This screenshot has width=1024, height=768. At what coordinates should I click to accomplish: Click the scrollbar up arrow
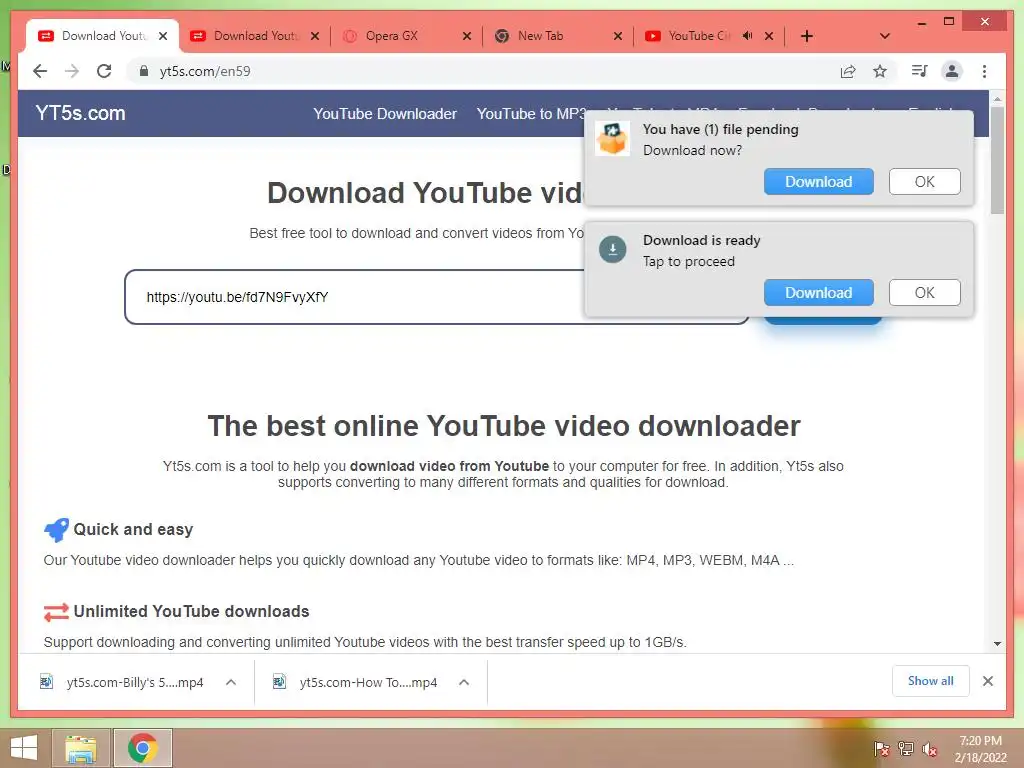997,99
